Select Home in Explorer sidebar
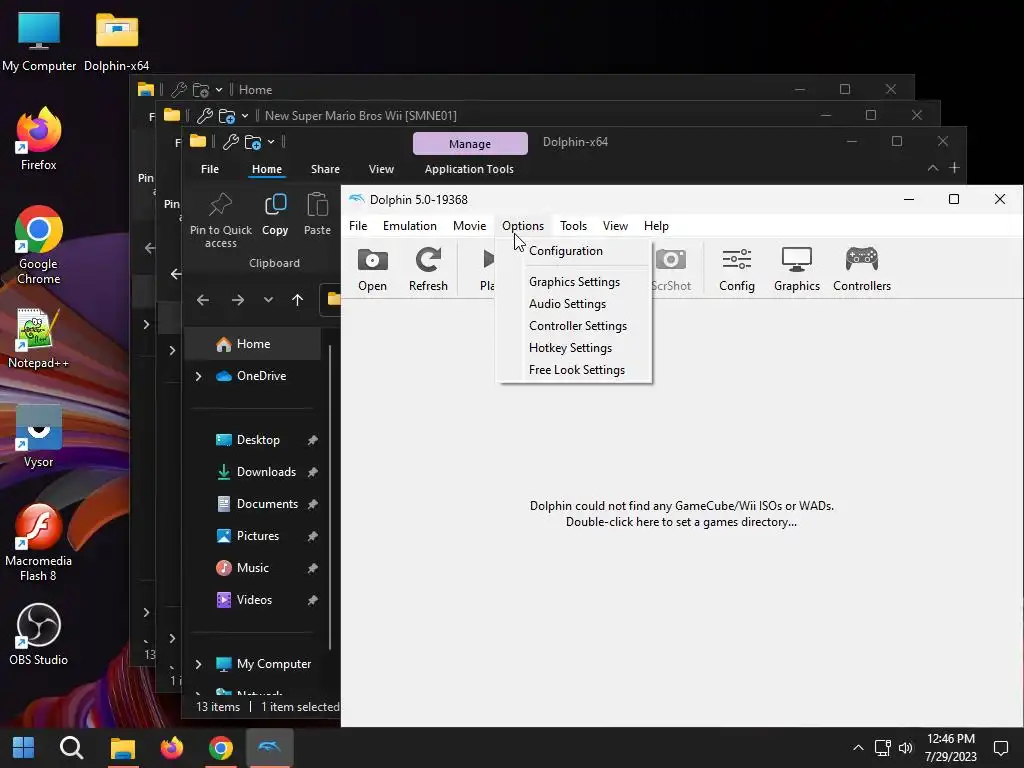 click(253, 344)
